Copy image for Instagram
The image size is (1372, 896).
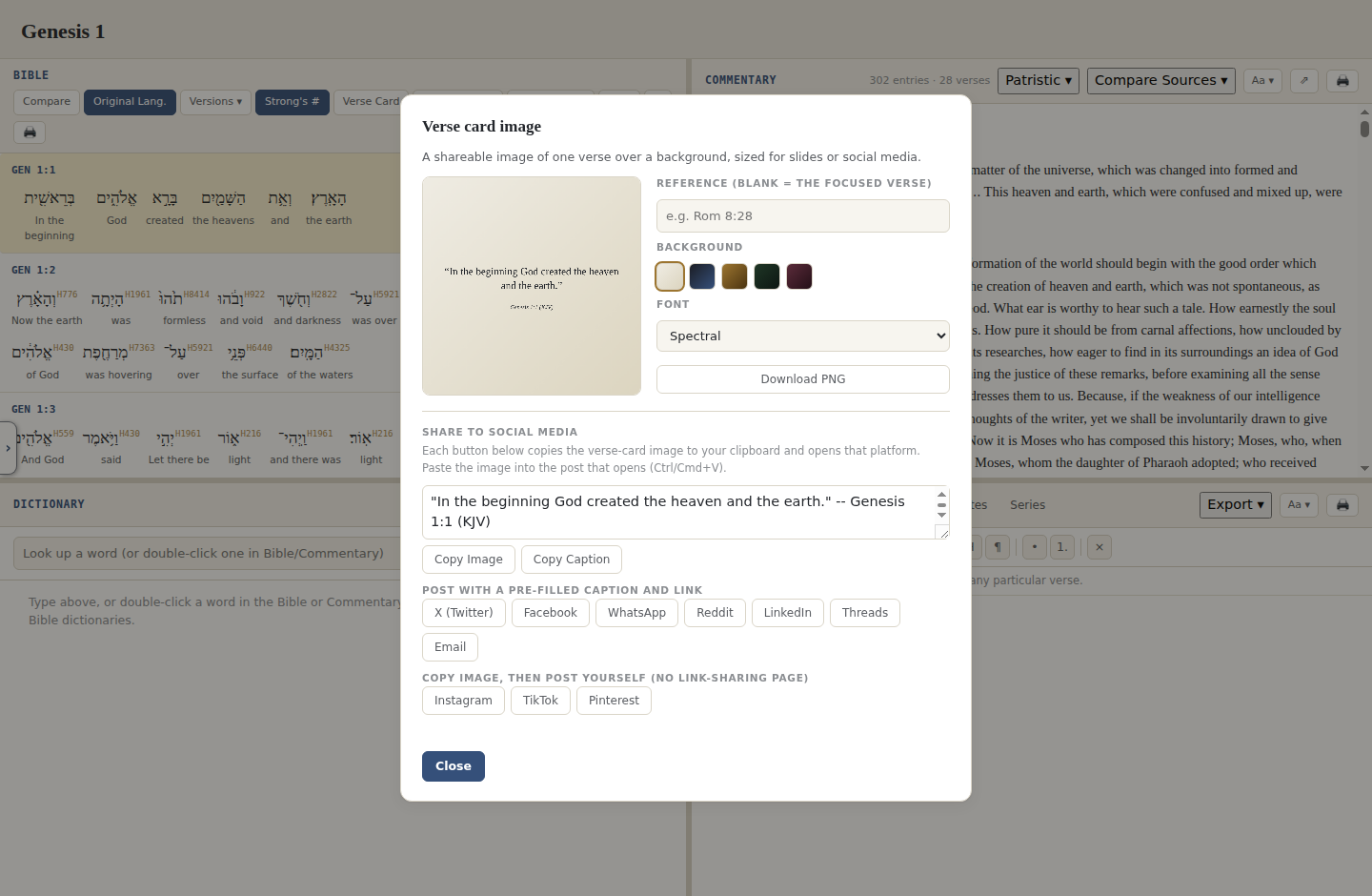463,701
